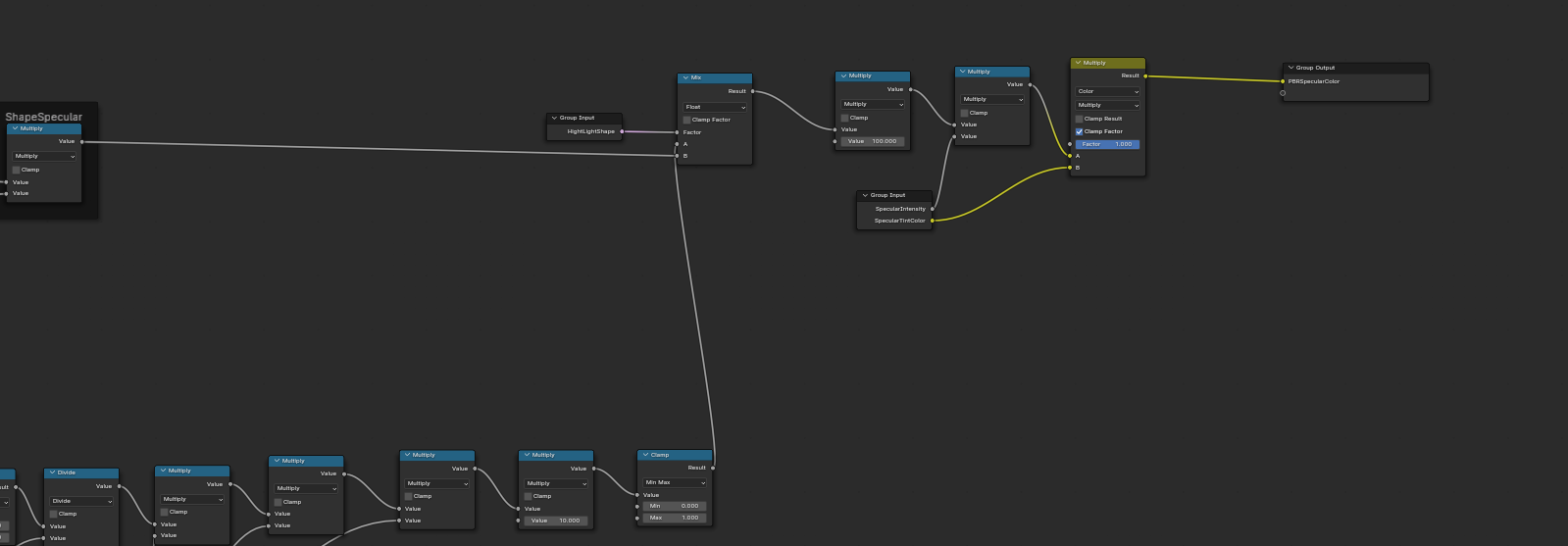Image resolution: width=1568 pixels, height=546 pixels.
Task: Click the Factor 1.000 slider
Action: point(1107,144)
